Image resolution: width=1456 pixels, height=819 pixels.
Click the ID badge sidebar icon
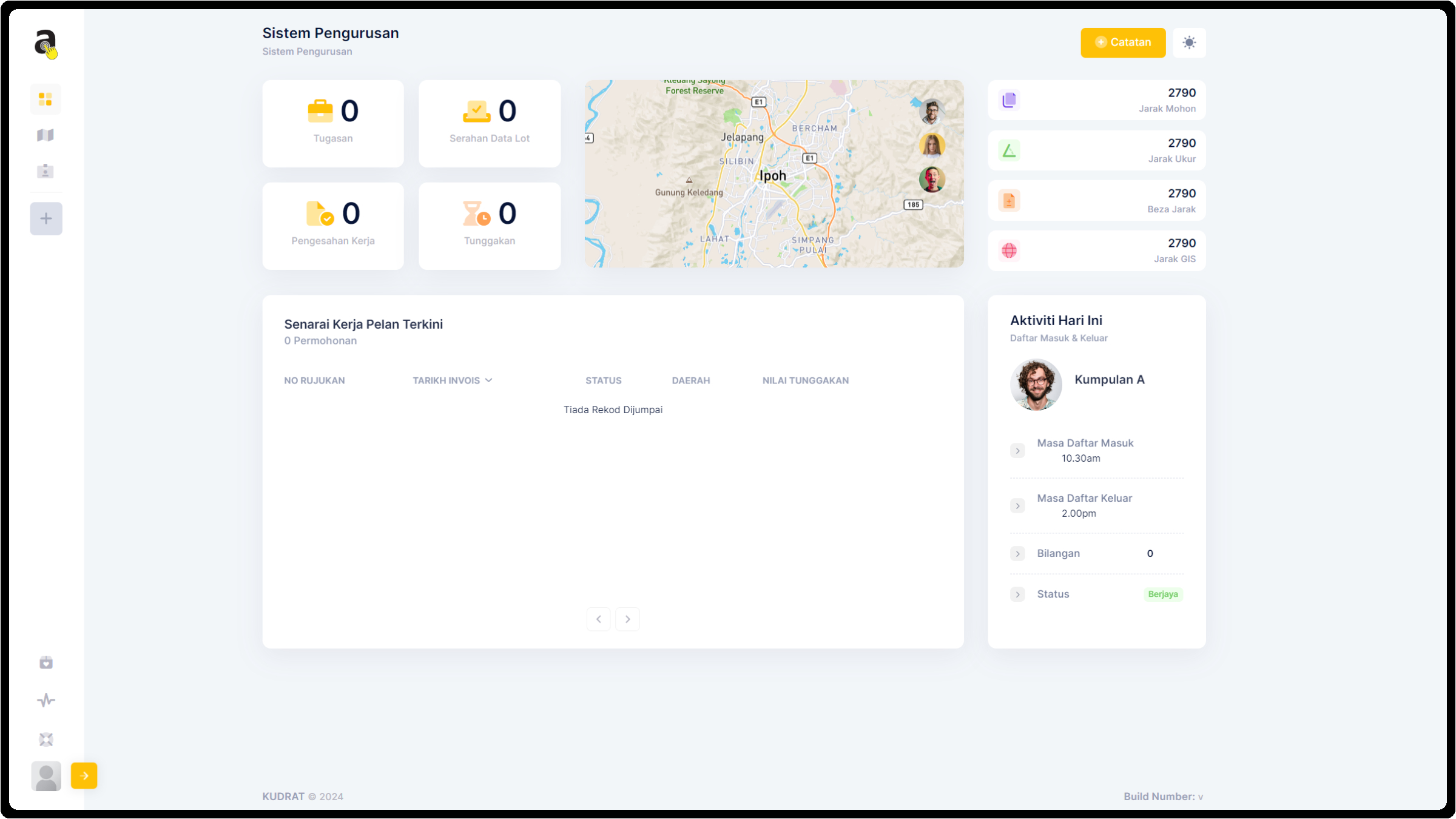[45, 171]
